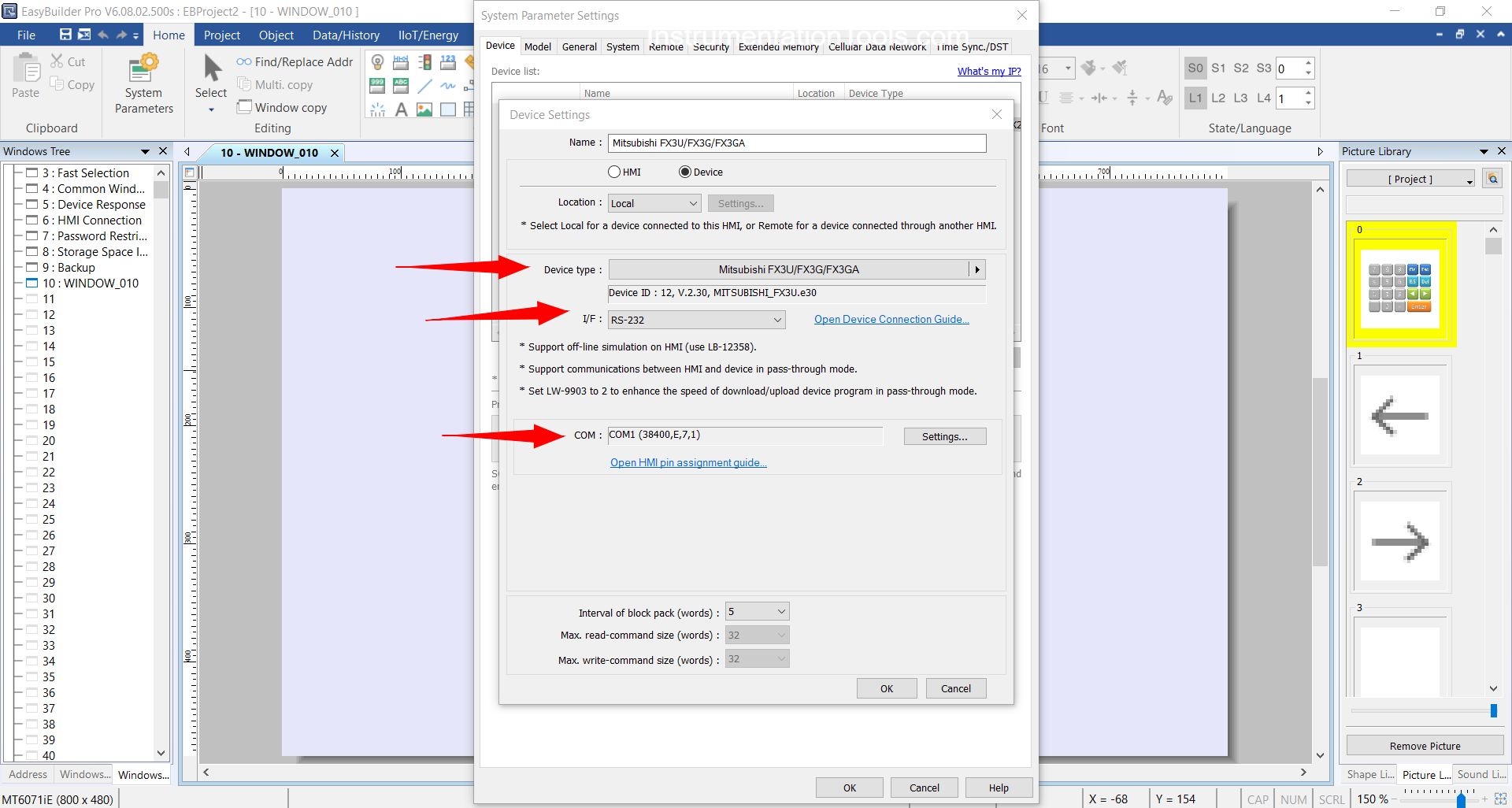Viewport: 1512px width, 808px height.
Task: Insert a Picture object (image icon)
Action: [x=424, y=109]
